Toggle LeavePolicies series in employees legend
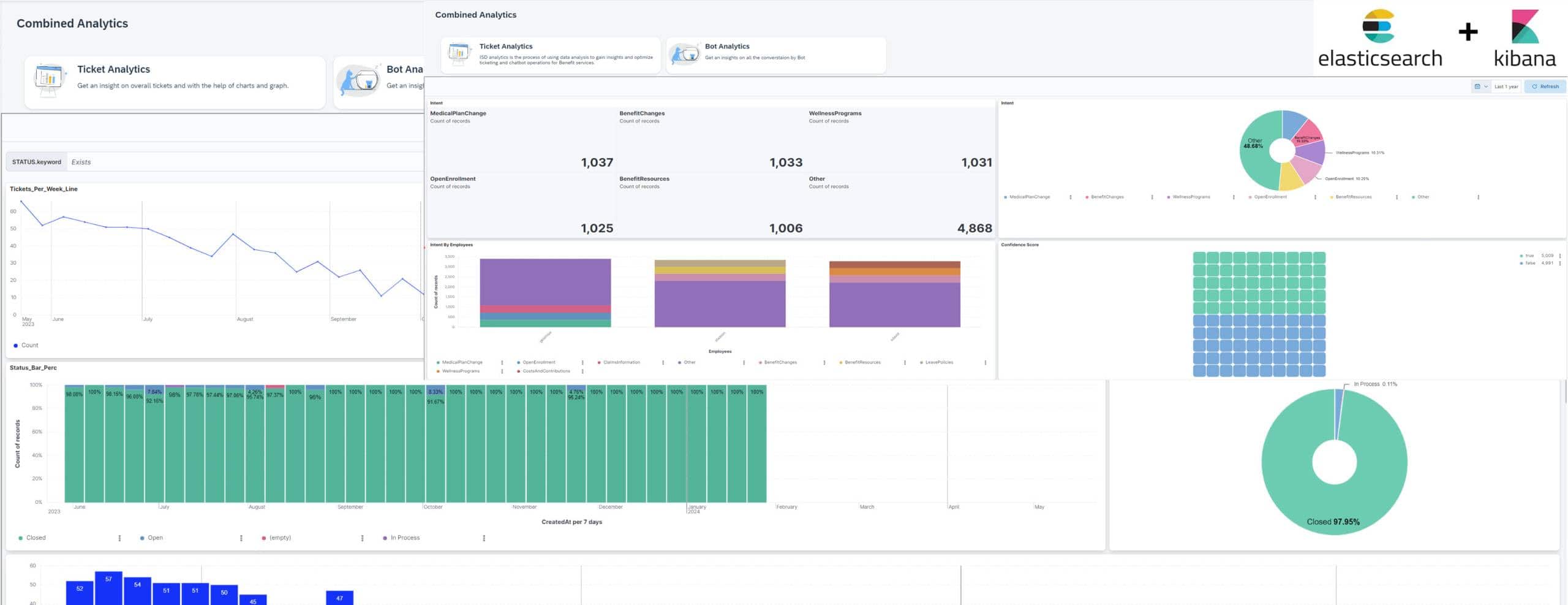Image resolution: width=1568 pixels, height=605 pixels. click(939, 362)
